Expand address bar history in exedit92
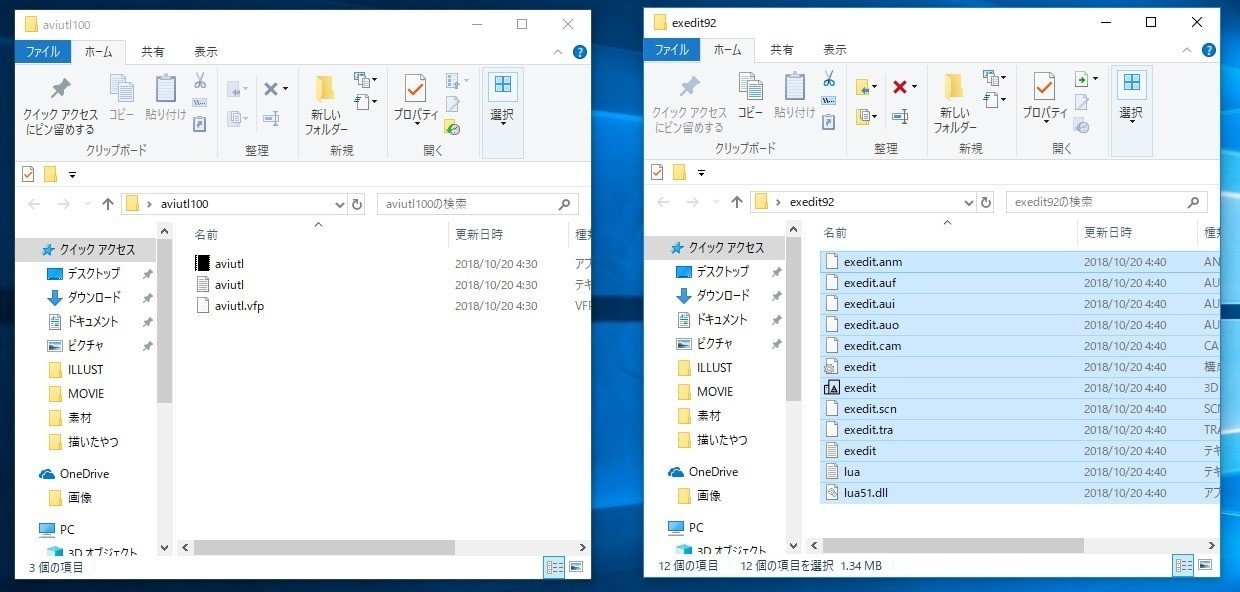This screenshot has width=1240, height=592. pos(968,202)
